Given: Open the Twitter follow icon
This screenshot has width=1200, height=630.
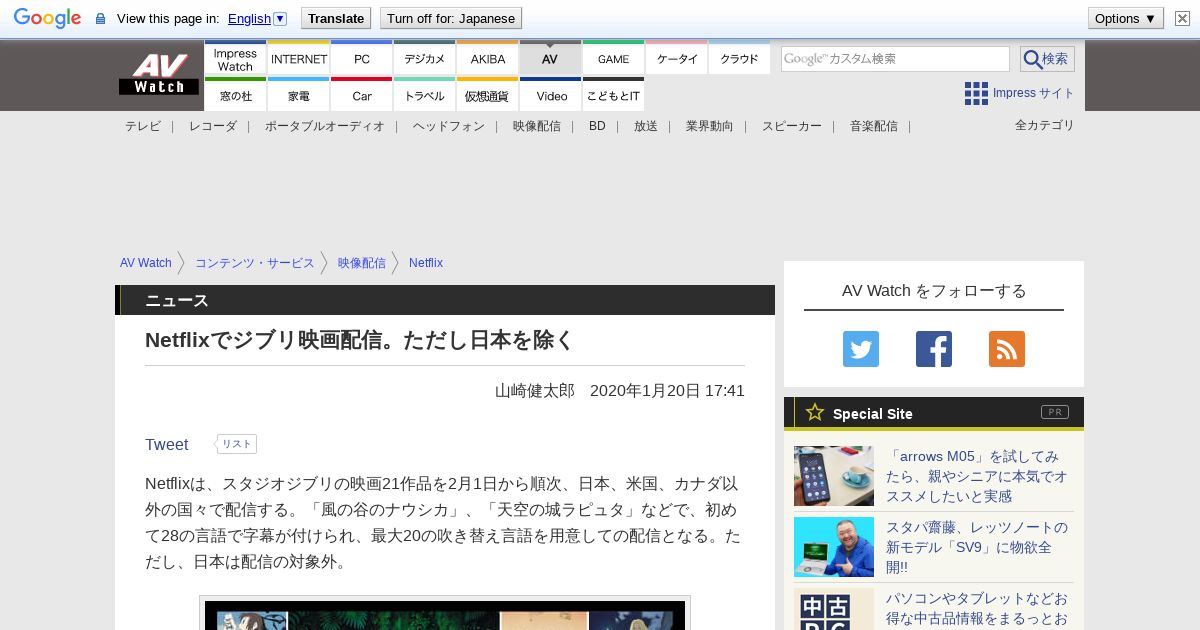Looking at the screenshot, I should (861, 349).
